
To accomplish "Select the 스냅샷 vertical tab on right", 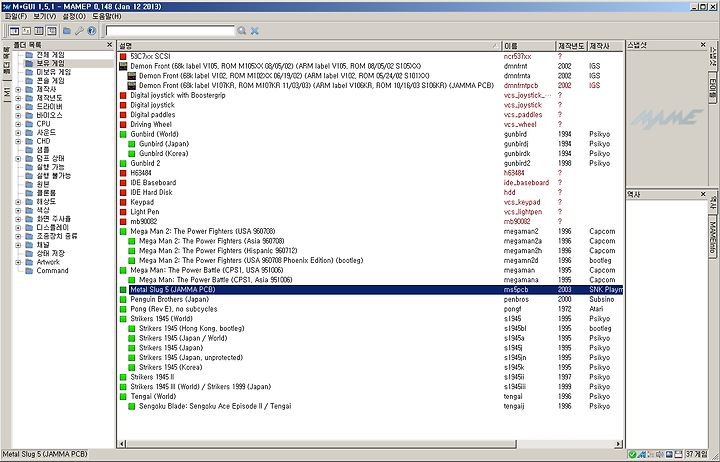I will pos(713,55).
